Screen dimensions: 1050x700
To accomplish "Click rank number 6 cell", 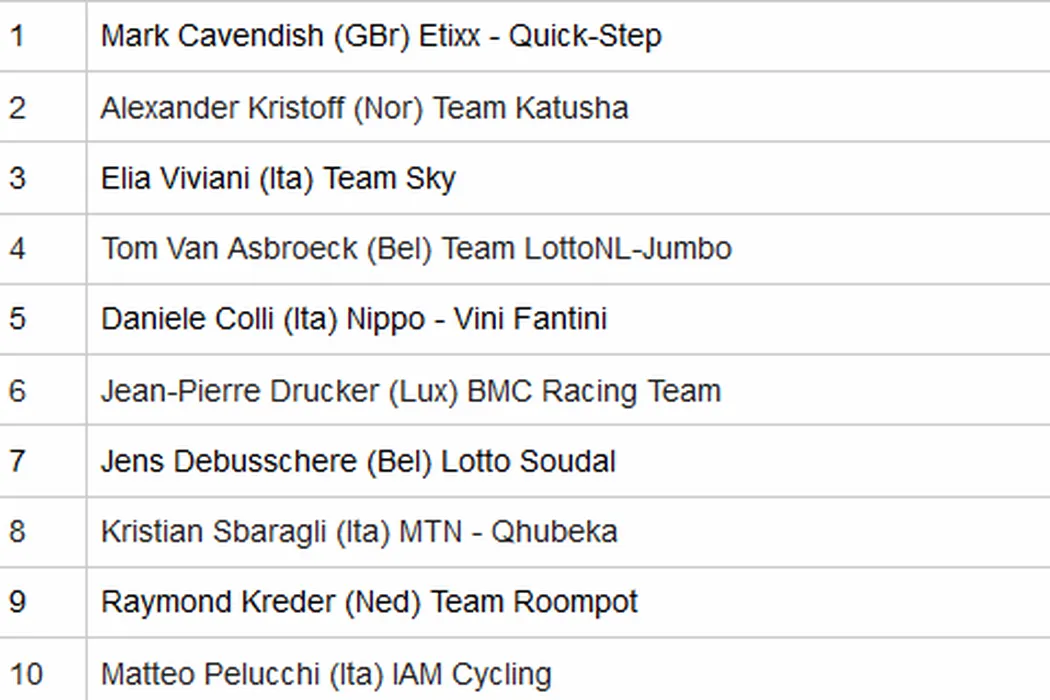I will [17, 390].
